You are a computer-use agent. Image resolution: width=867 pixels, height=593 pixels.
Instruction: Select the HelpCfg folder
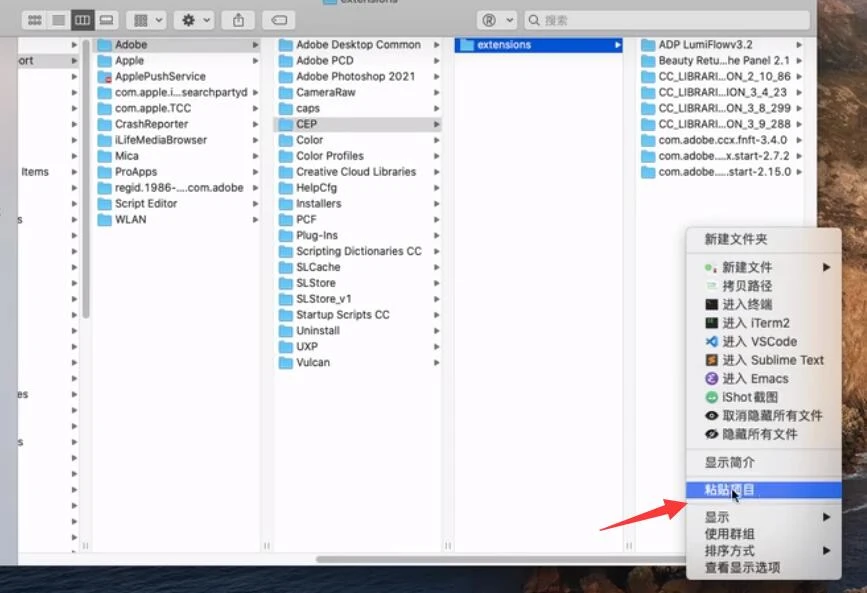tap(358, 188)
